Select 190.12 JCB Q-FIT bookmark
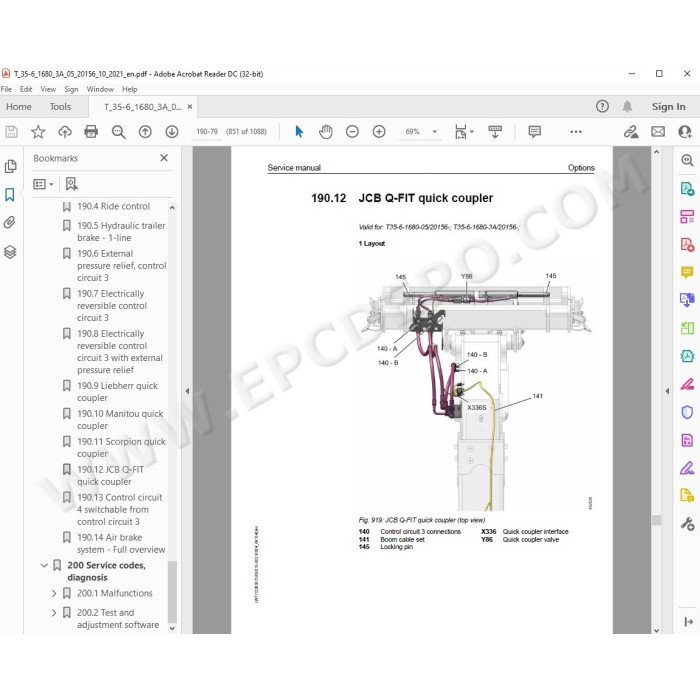The height and width of the screenshot is (700, 700). pos(110,475)
